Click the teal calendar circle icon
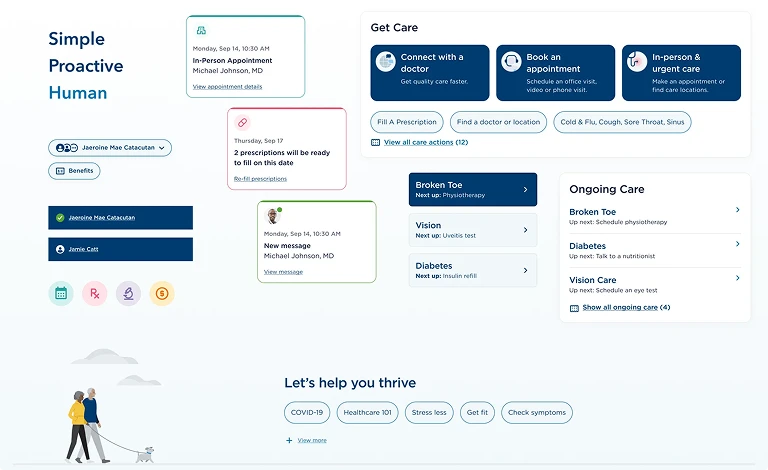The width and height of the screenshot is (768, 470). point(61,293)
